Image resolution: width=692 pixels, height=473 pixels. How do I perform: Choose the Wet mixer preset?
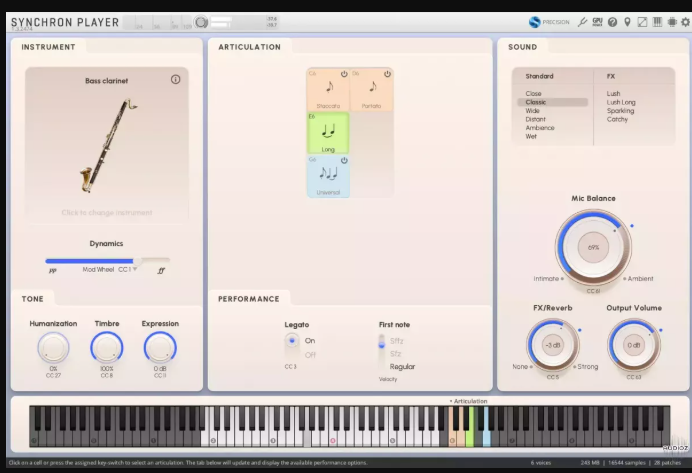point(531,136)
